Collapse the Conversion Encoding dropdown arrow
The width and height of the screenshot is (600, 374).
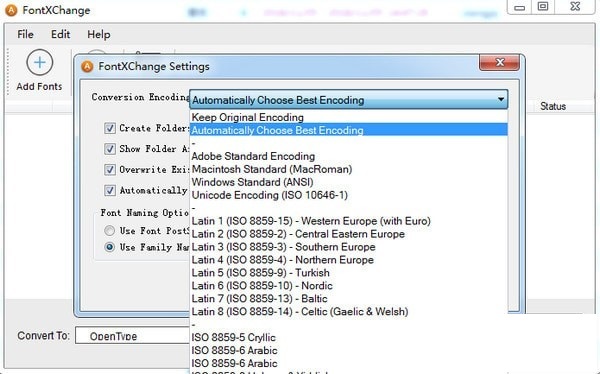pos(501,100)
